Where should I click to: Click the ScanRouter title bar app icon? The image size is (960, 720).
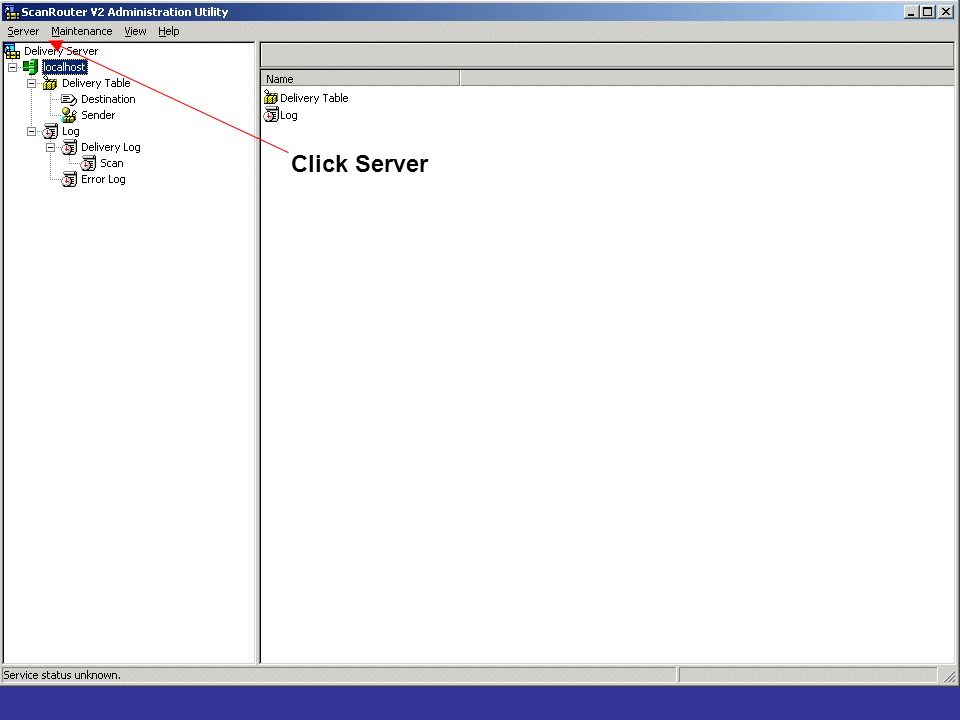pyautogui.click(x=12, y=12)
